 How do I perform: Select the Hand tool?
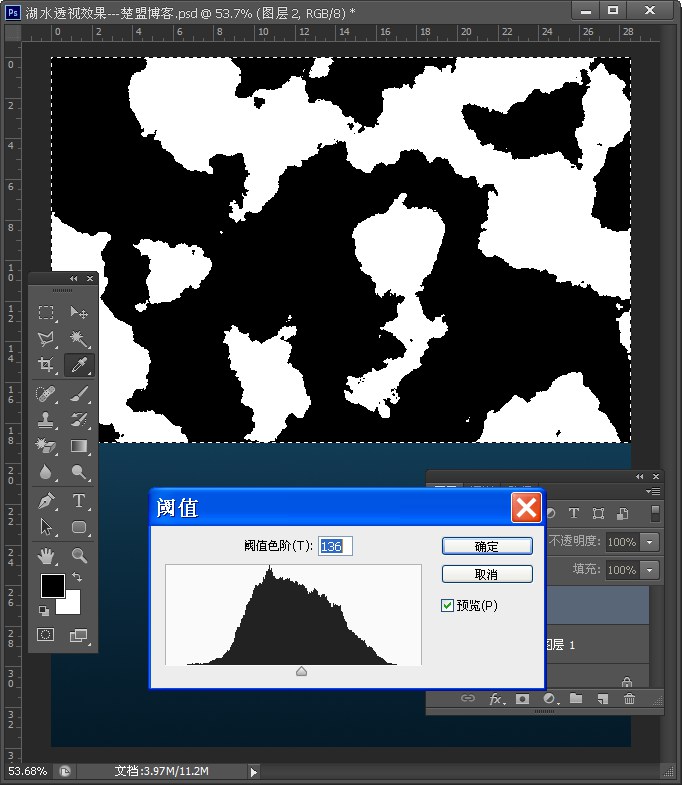(46, 555)
